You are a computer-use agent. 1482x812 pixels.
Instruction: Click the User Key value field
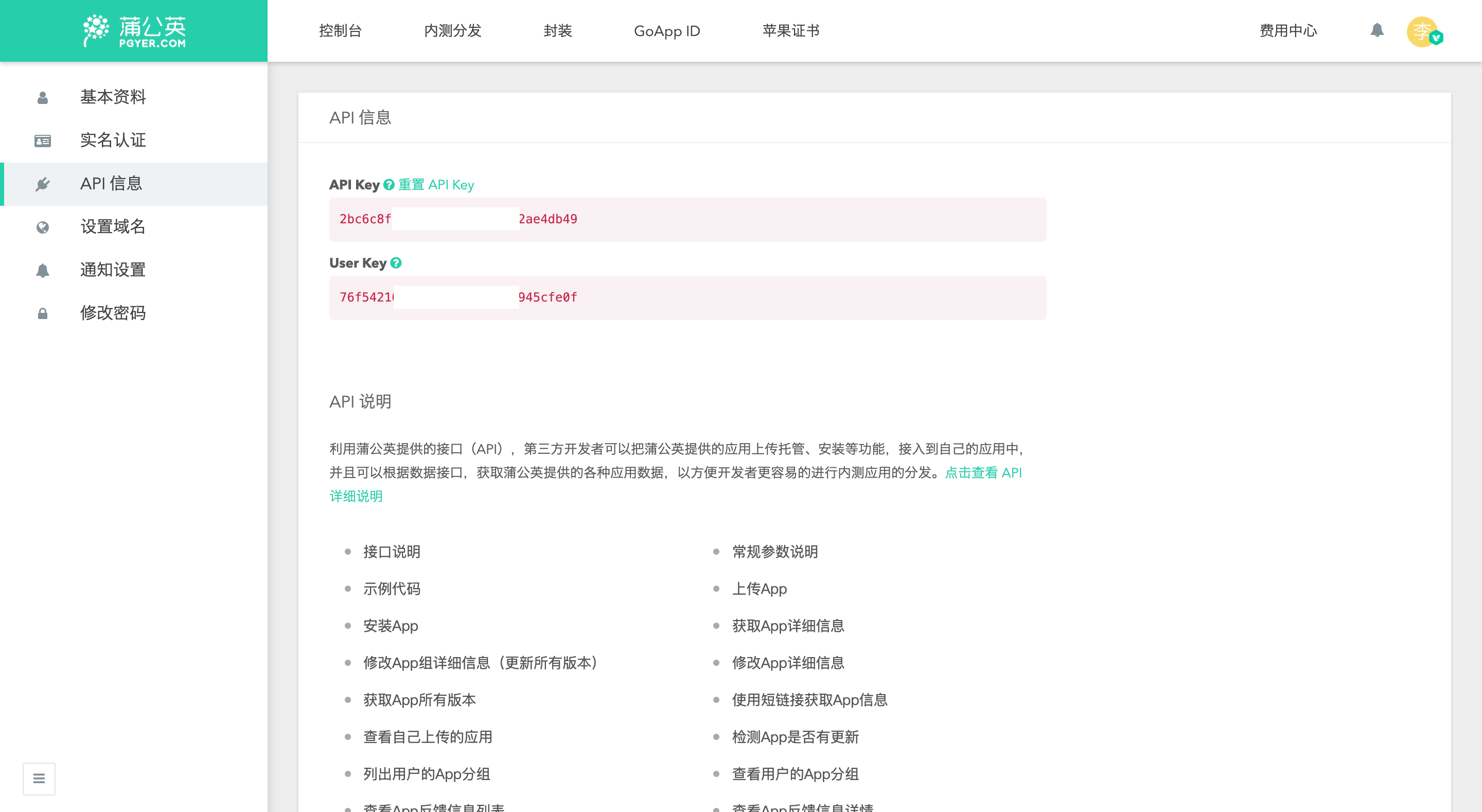[x=687, y=297]
